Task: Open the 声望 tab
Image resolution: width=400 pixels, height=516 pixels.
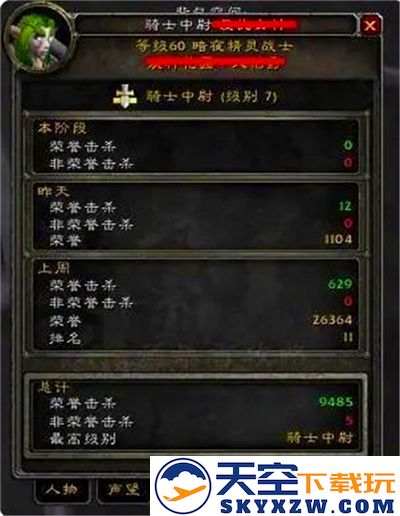Action: point(123,490)
